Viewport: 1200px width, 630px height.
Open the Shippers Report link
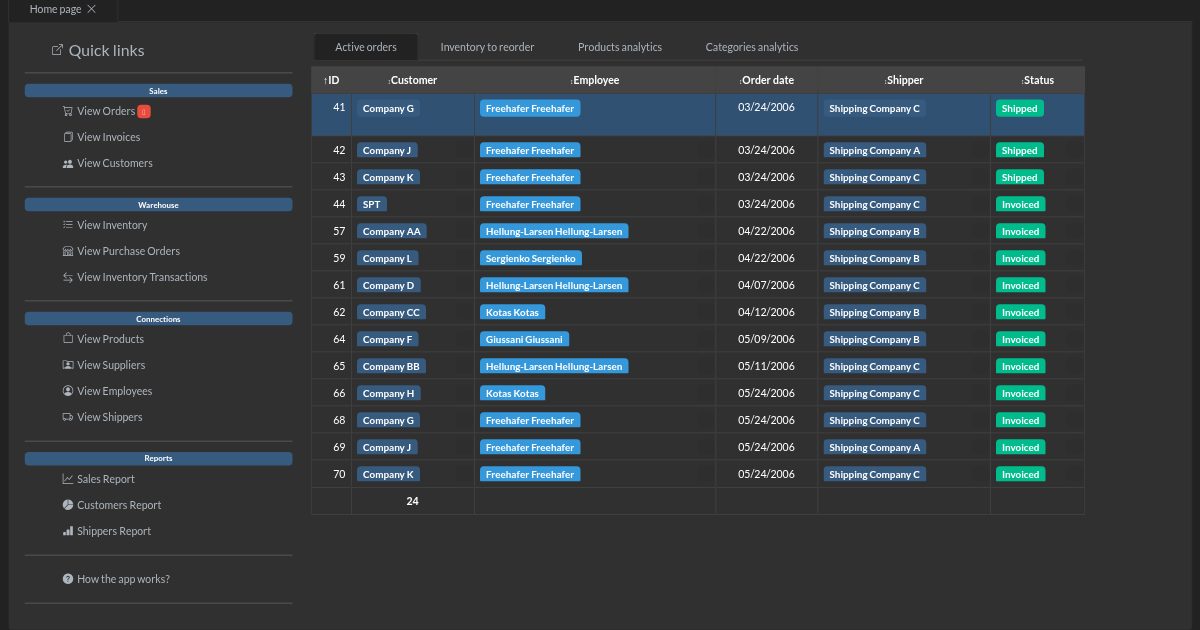pyautogui.click(x=114, y=531)
